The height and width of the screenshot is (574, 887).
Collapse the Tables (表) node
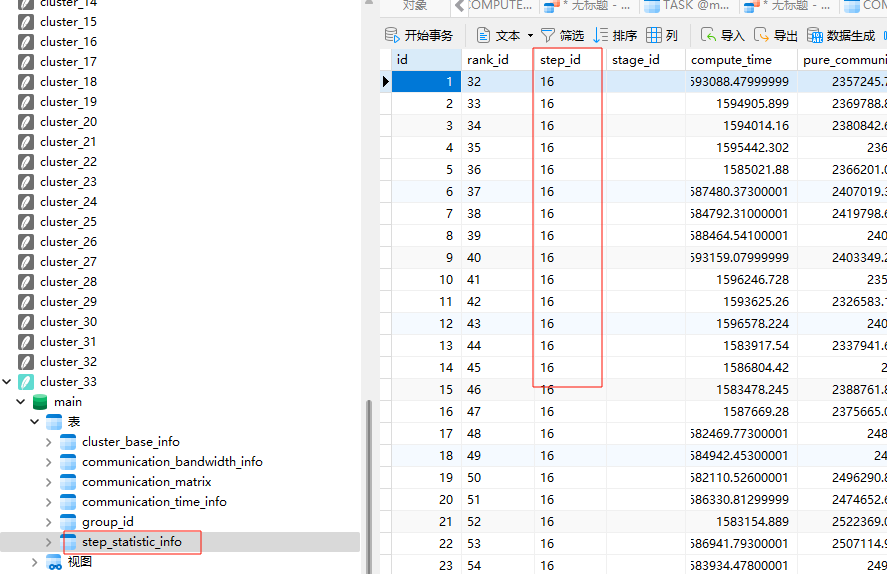pos(35,422)
